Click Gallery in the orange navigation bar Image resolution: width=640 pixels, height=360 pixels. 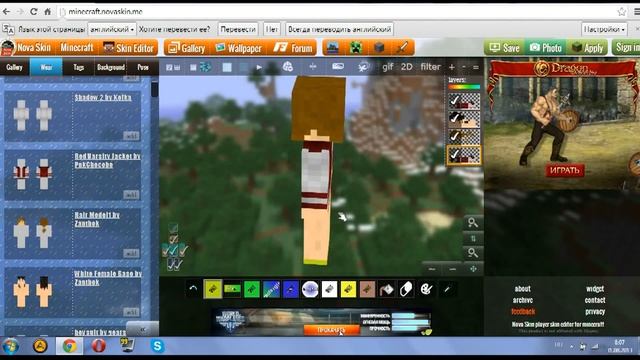coord(187,48)
